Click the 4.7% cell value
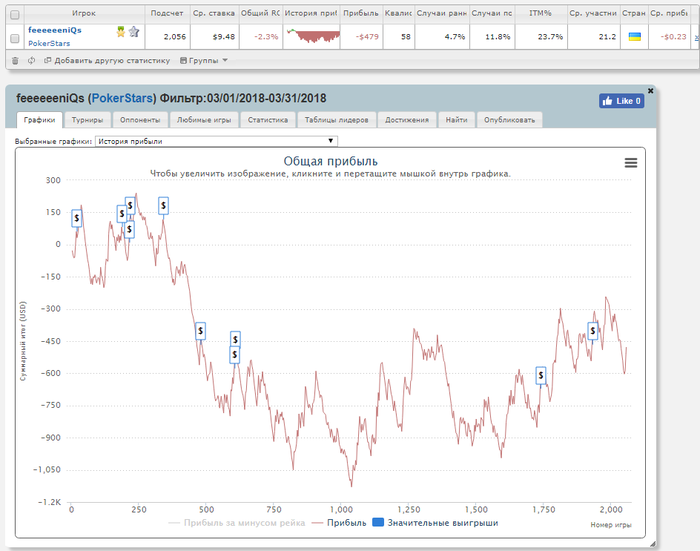This screenshot has height=551, width=700. click(454, 37)
